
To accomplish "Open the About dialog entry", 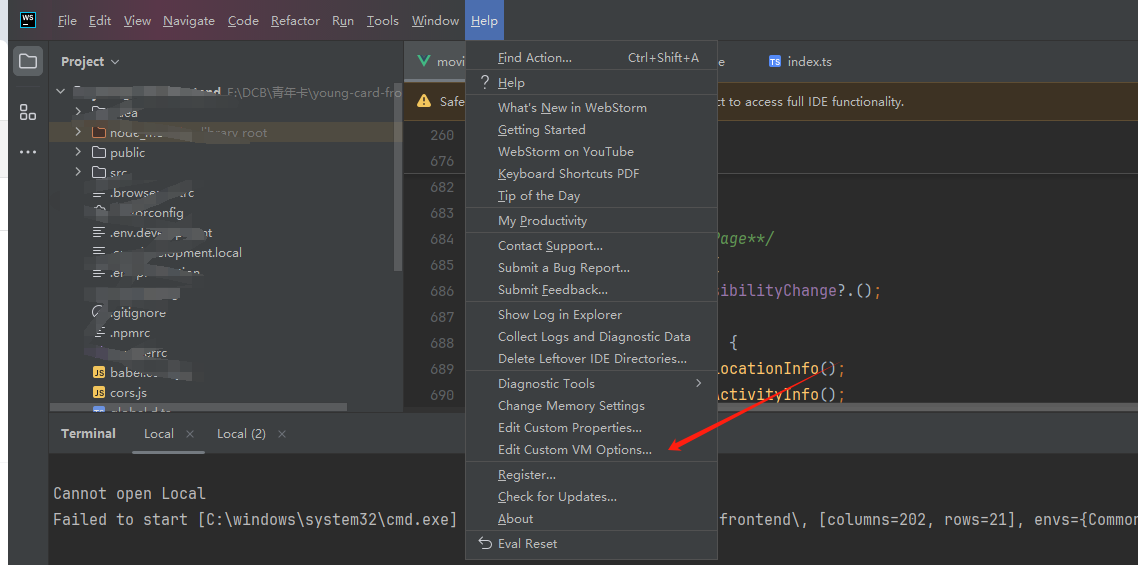I will [x=591, y=519].
